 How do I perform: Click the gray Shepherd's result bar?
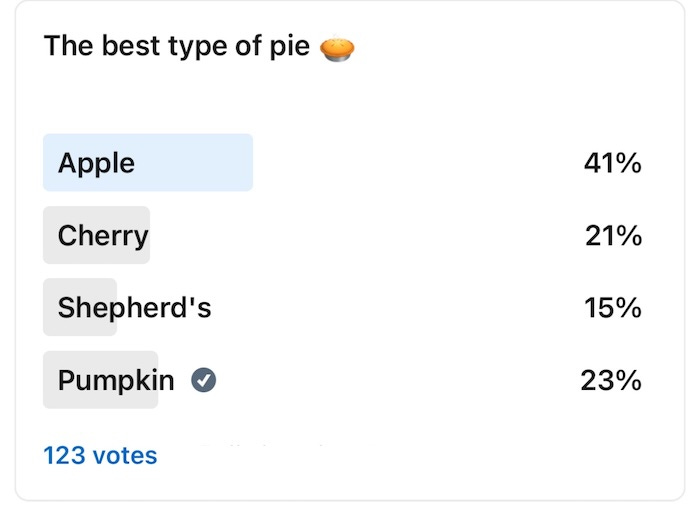click(80, 307)
